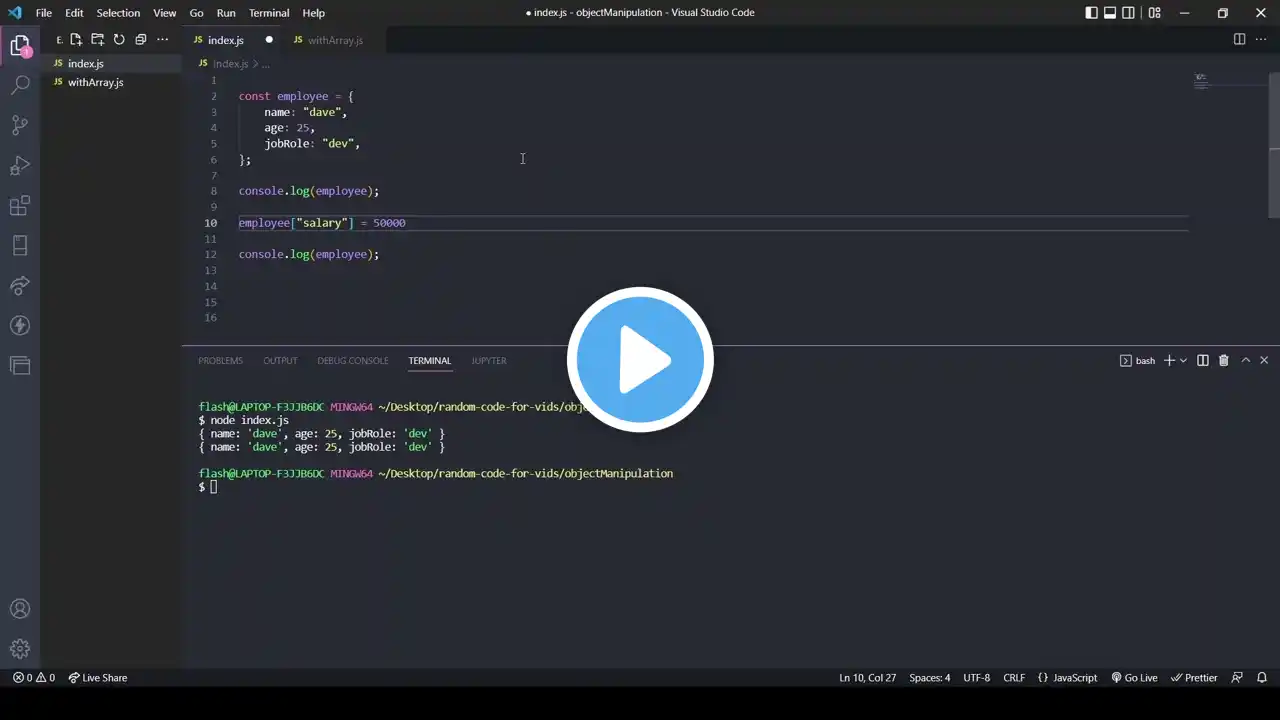Open index.js in the Explorer file list
This screenshot has height=720, width=1280.
[111, 64]
